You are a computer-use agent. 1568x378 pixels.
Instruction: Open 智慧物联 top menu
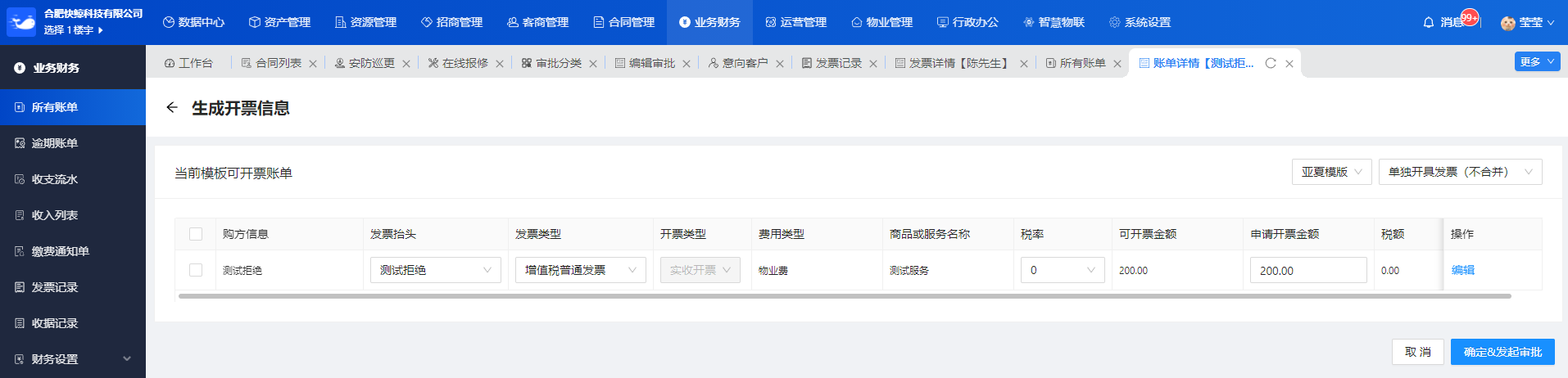click(x=1054, y=22)
